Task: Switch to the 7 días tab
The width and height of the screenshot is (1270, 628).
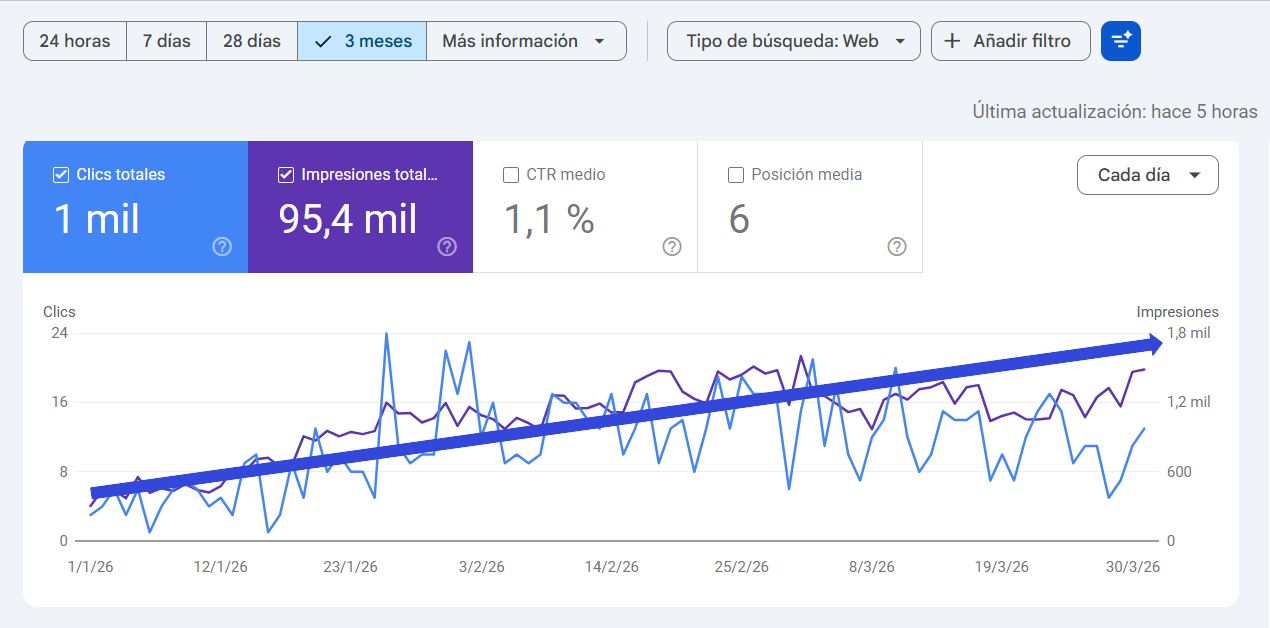Action: [166, 41]
